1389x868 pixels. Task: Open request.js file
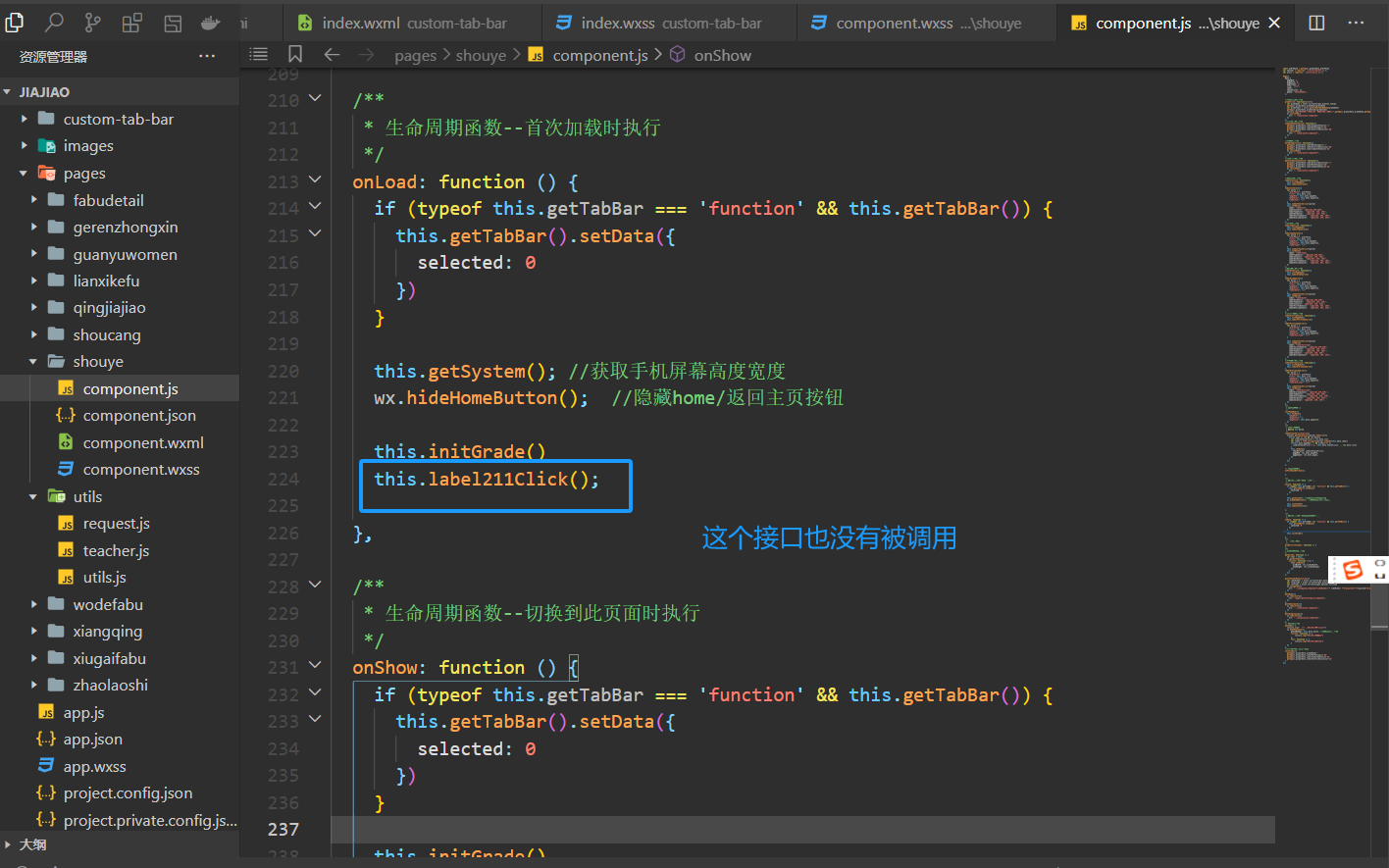pyautogui.click(x=120, y=524)
